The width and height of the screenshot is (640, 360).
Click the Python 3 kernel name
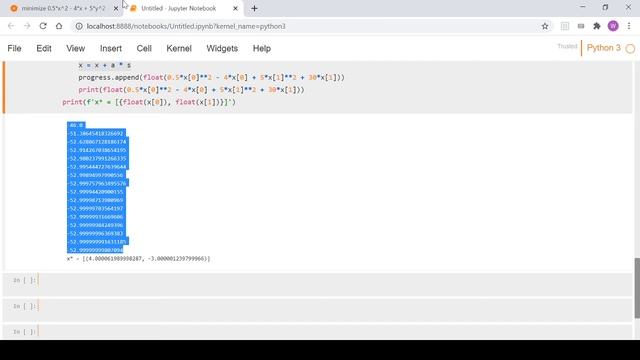603,48
